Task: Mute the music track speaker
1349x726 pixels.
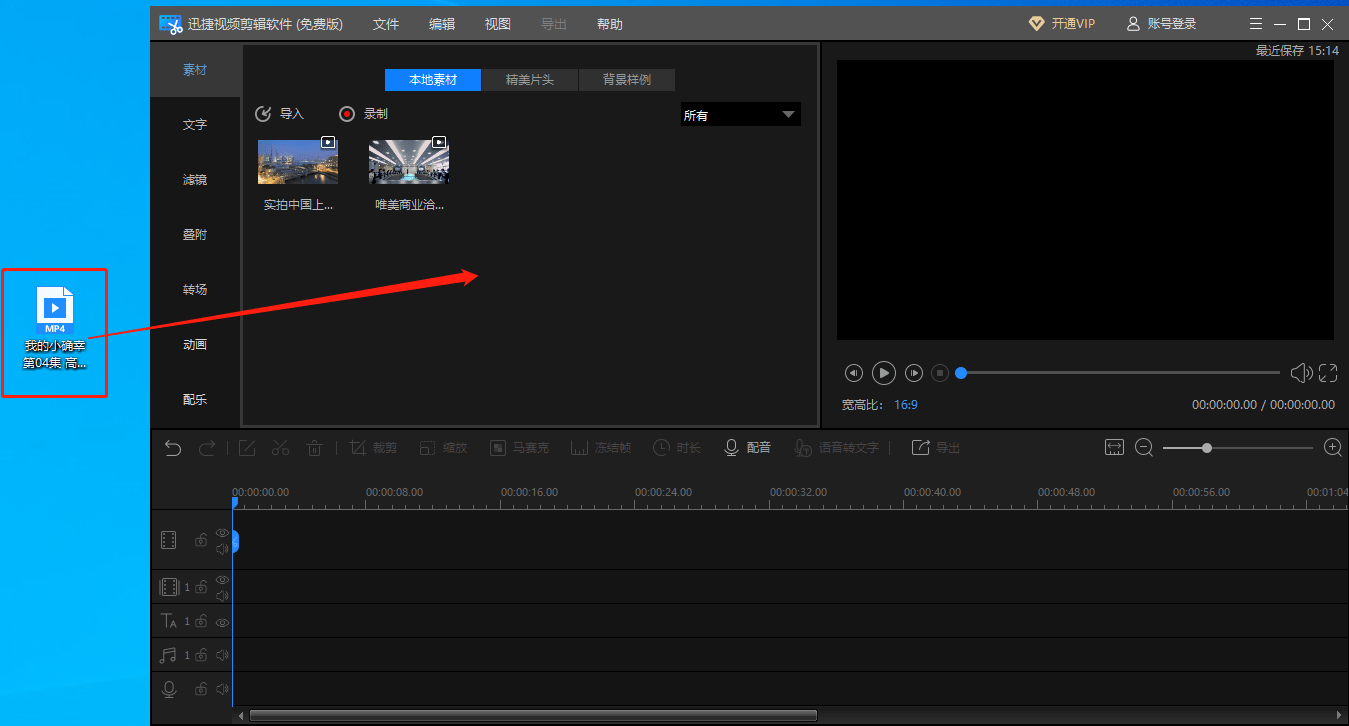Action: [x=222, y=656]
